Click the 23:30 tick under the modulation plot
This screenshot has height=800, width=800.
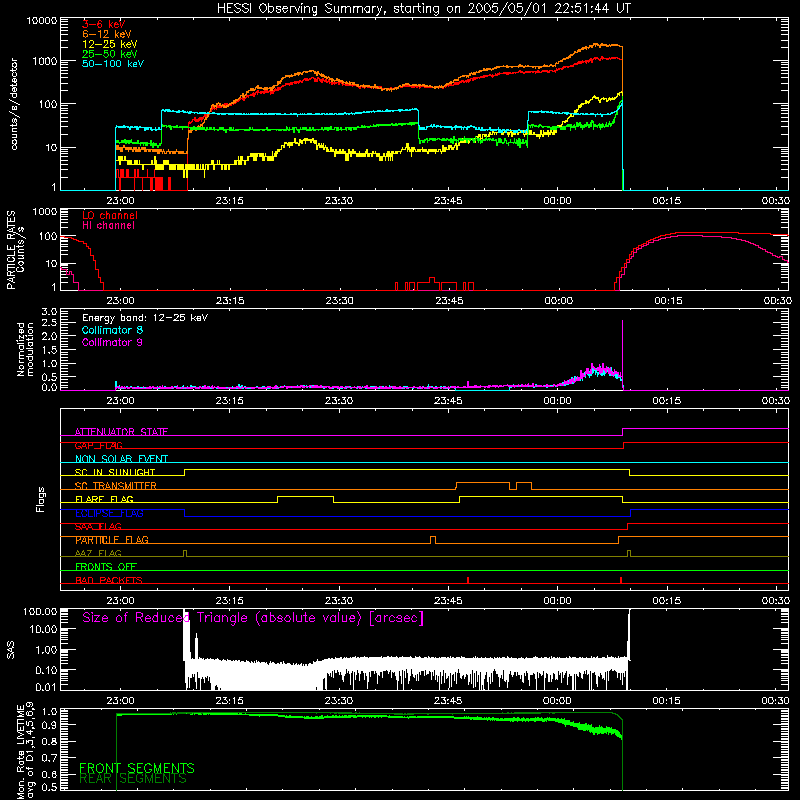pos(339,401)
